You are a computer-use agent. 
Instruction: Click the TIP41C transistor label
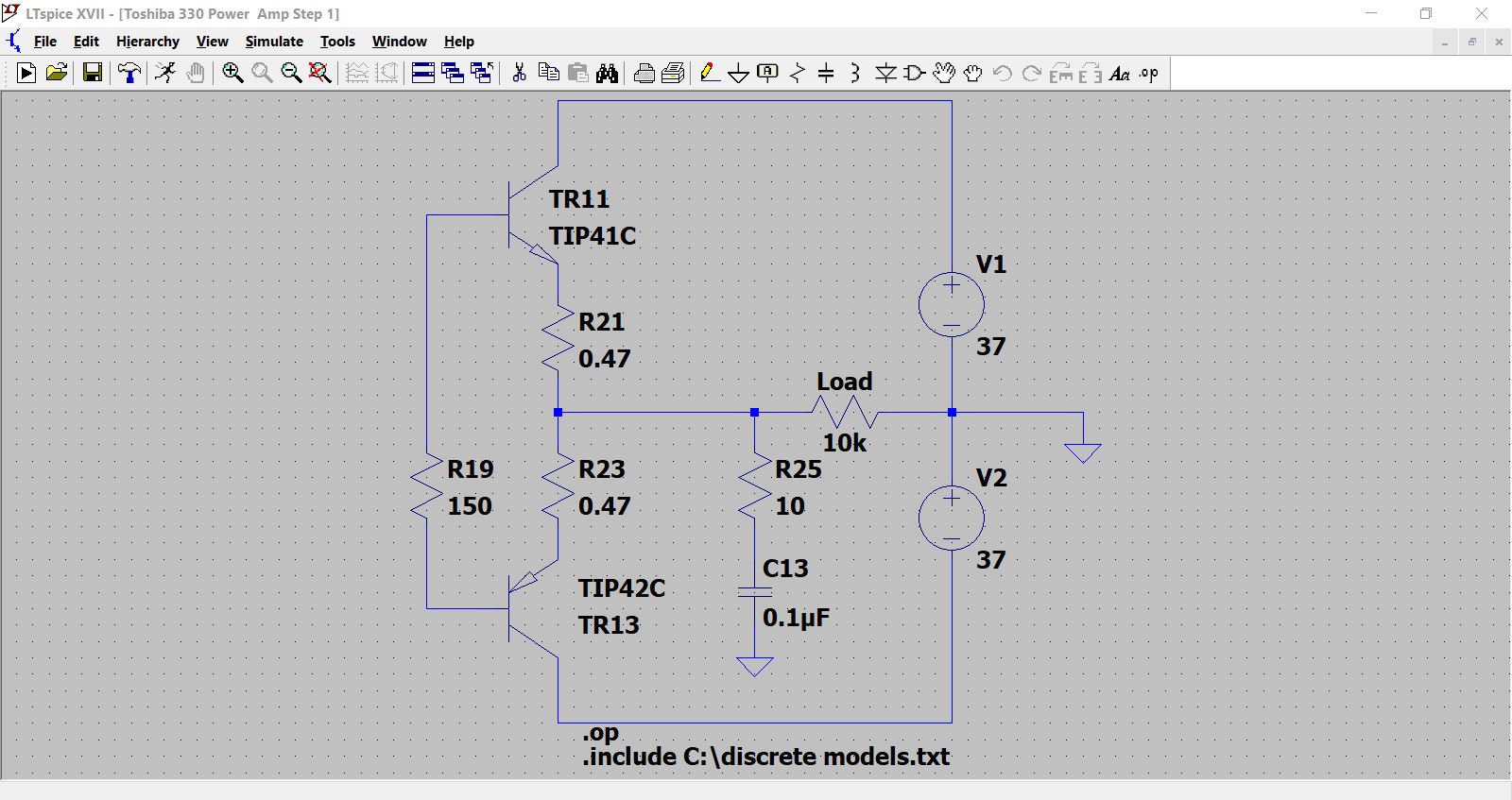[x=593, y=236]
